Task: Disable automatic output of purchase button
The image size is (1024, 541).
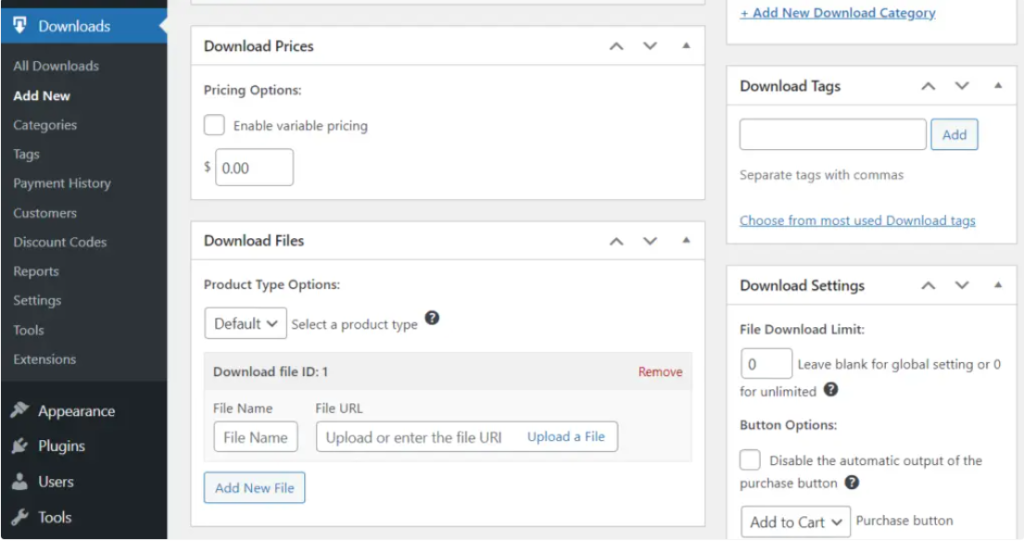Action: tap(750, 460)
